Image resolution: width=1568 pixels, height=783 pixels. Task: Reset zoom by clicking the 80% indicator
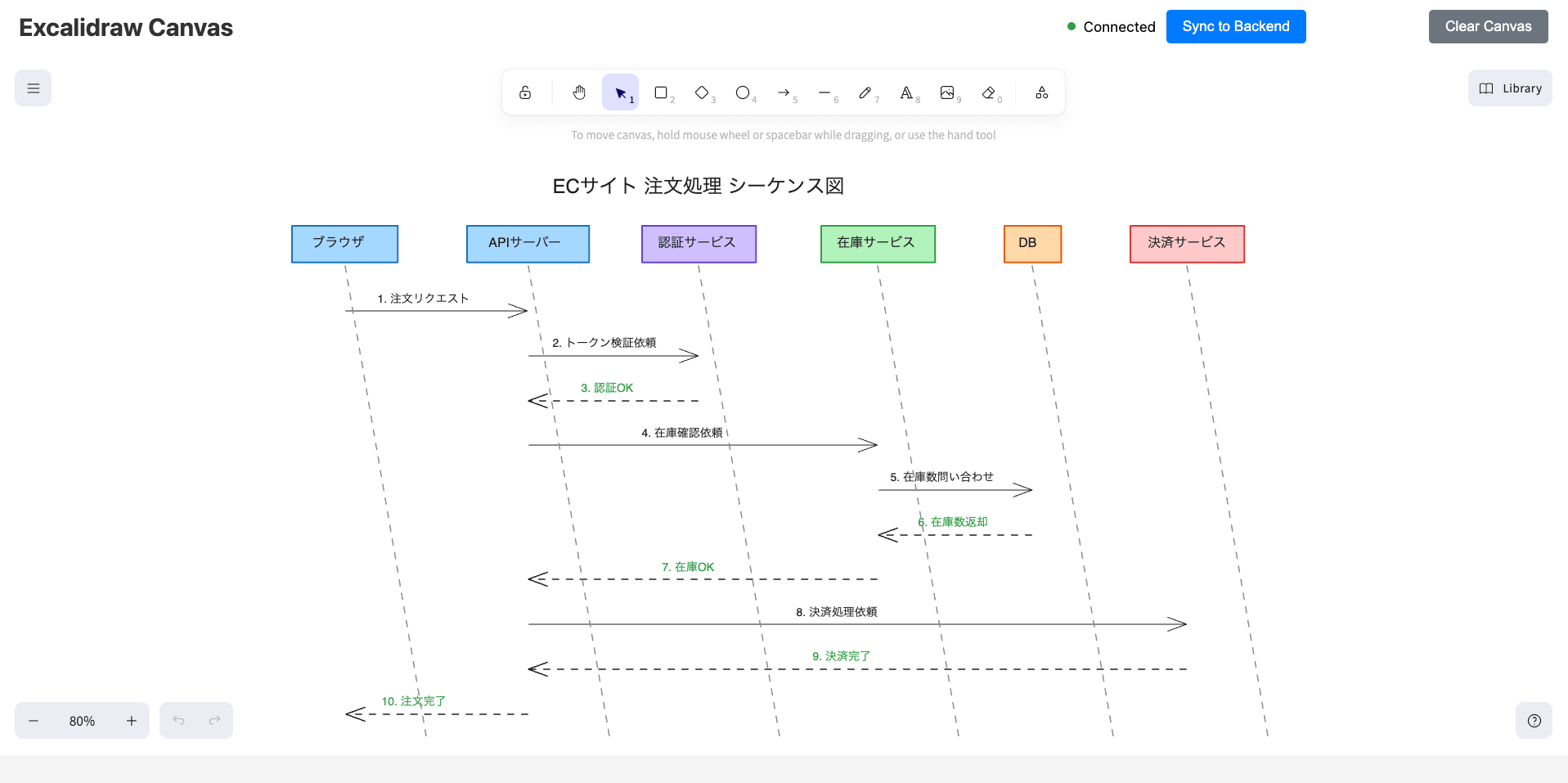click(82, 720)
